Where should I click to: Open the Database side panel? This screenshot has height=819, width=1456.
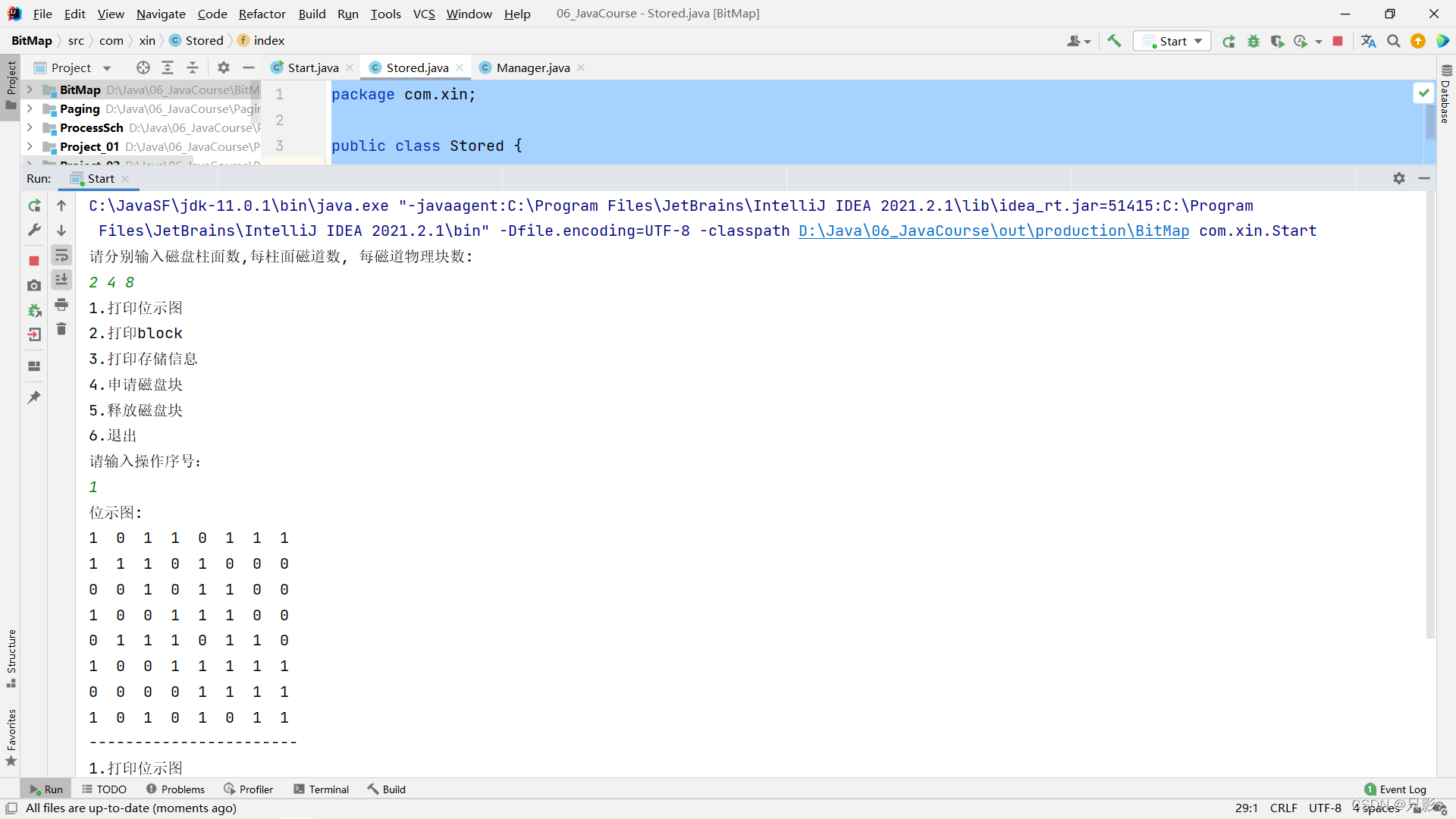click(x=1445, y=94)
